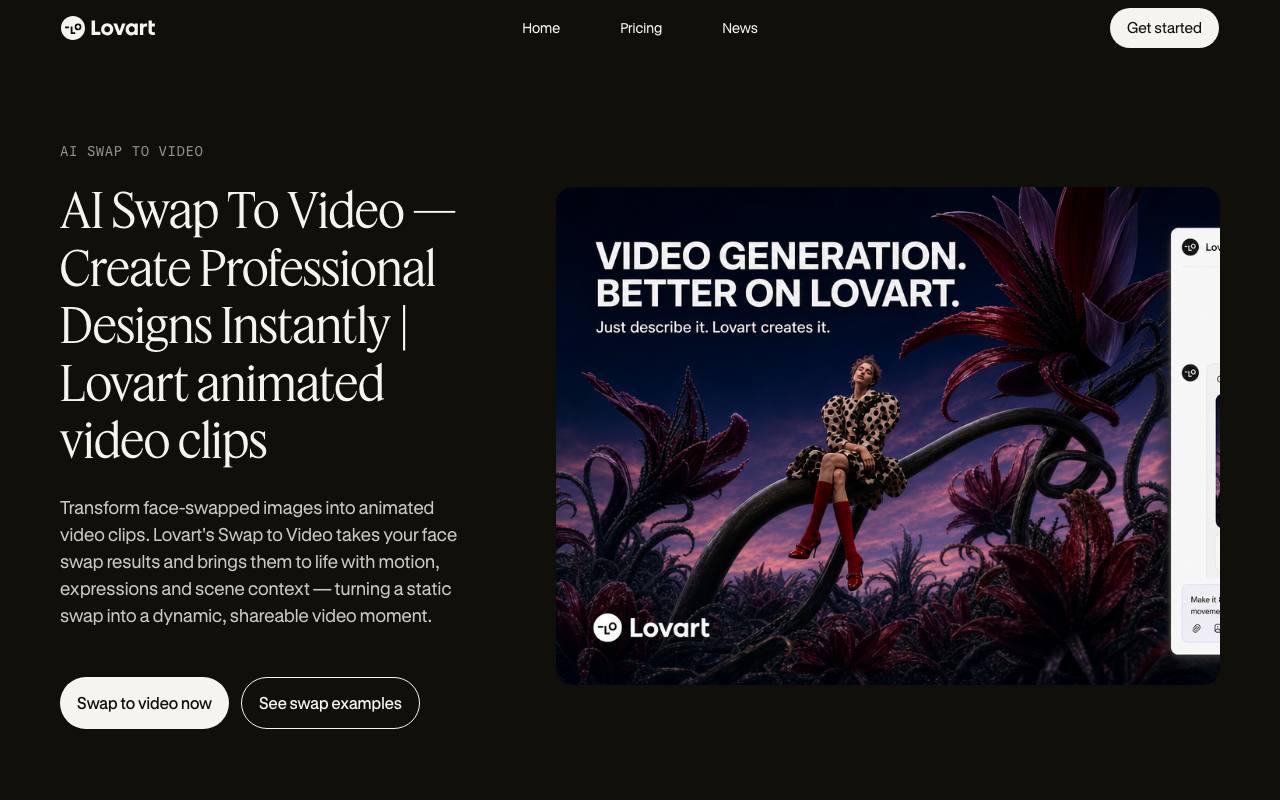The image size is (1280, 800).
Task: Click the Lovart logo in header
Action: tap(108, 28)
